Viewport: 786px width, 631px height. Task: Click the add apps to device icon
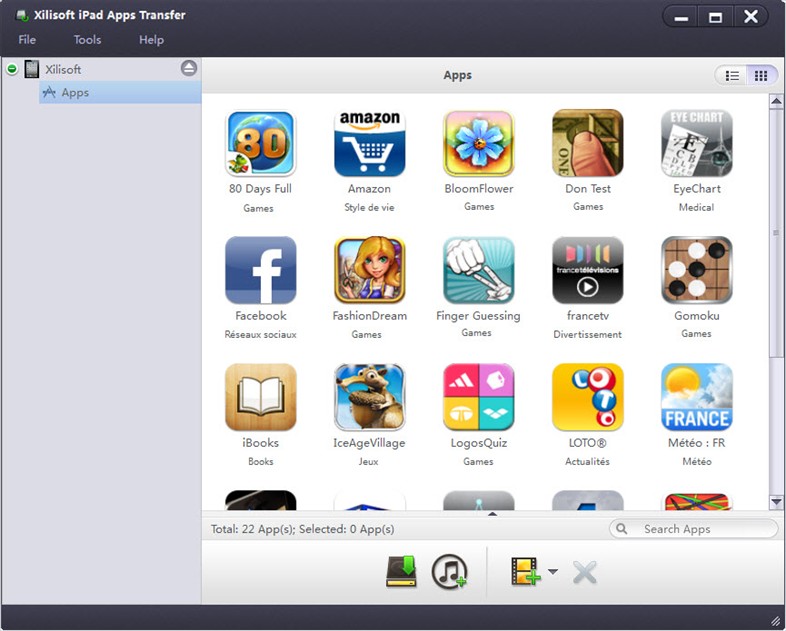point(526,571)
